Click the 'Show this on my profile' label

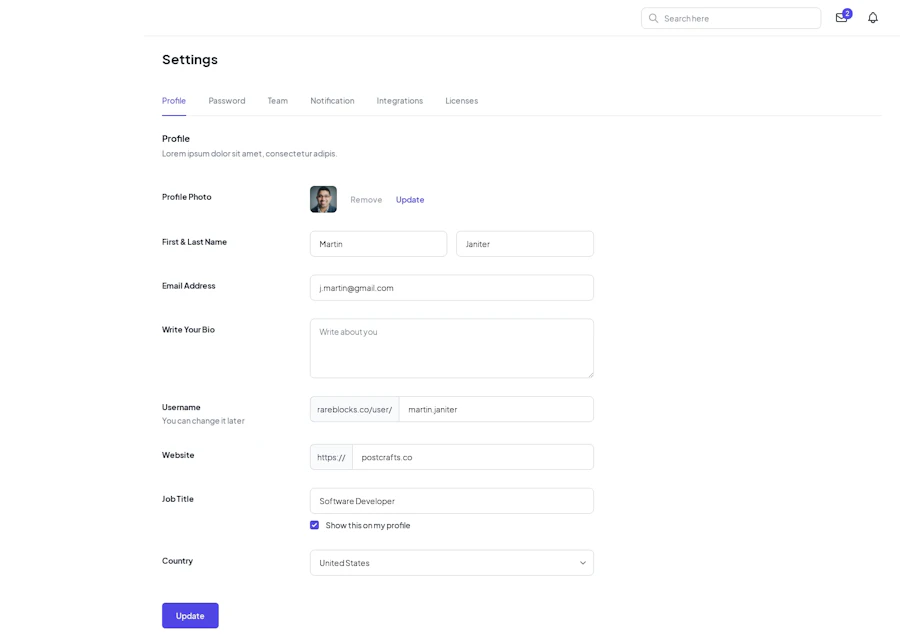click(x=368, y=525)
